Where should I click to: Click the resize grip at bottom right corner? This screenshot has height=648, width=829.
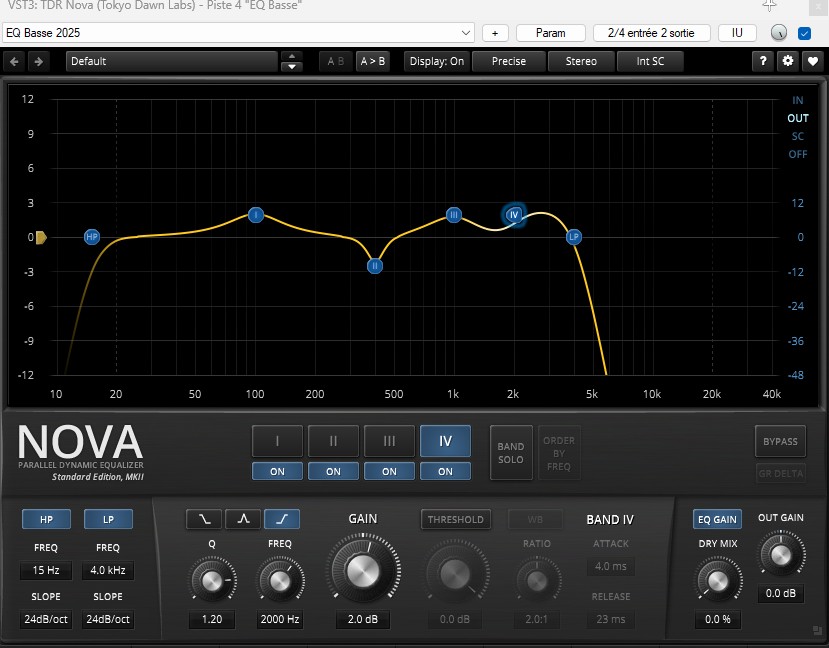817,630
